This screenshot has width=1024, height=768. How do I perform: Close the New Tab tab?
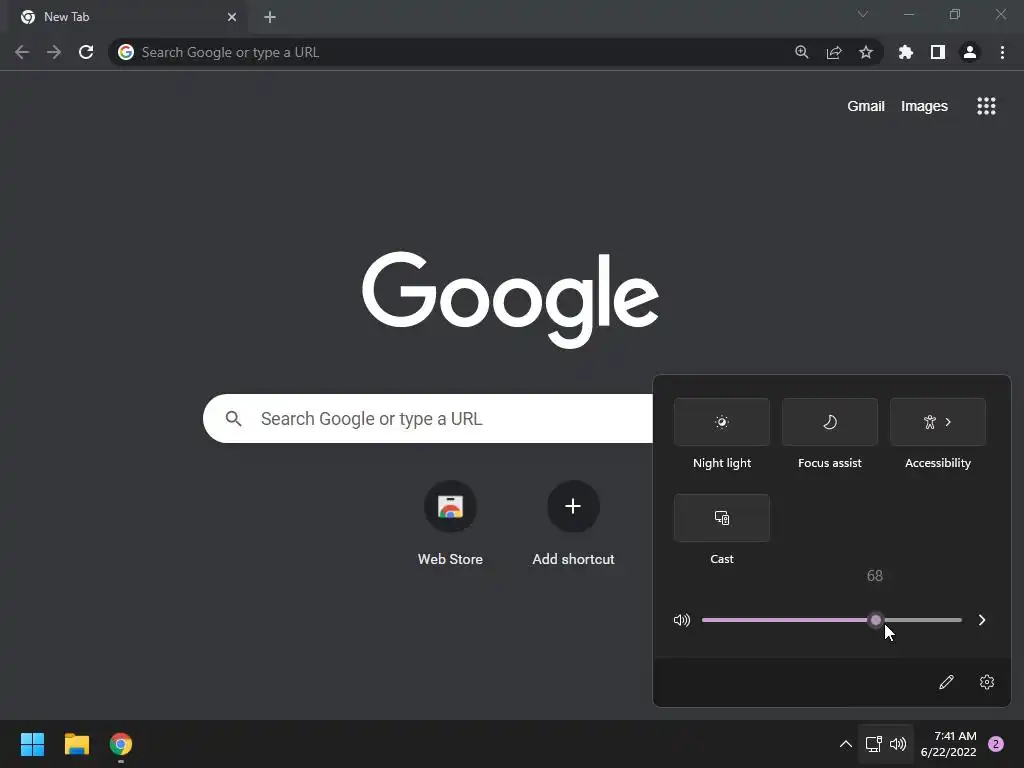232,17
